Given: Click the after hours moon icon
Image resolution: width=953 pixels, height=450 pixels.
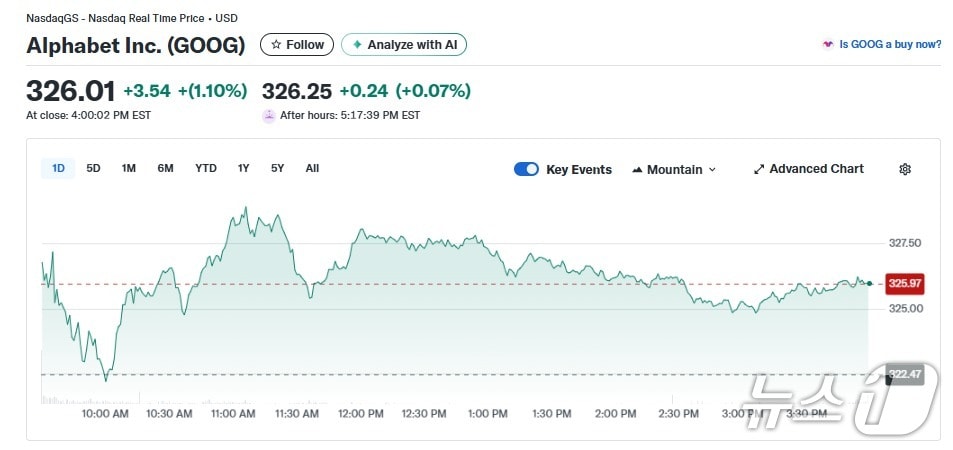Looking at the screenshot, I should pyautogui.click(x=269, y=116).
